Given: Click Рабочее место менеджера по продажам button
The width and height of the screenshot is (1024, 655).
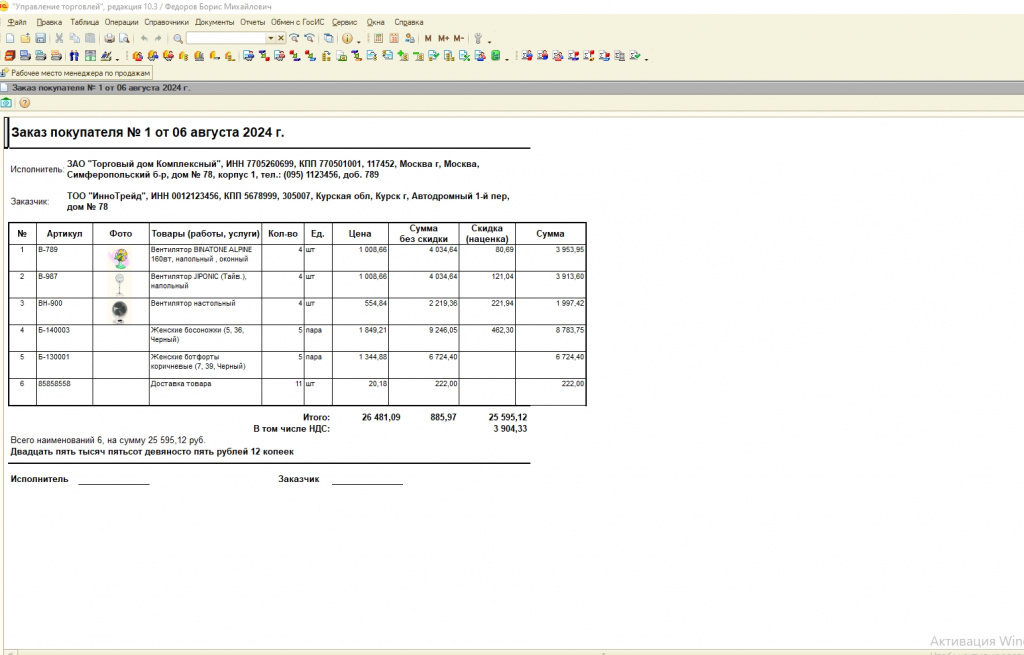Looking at the screenshot, I should (x=78, y=73).
